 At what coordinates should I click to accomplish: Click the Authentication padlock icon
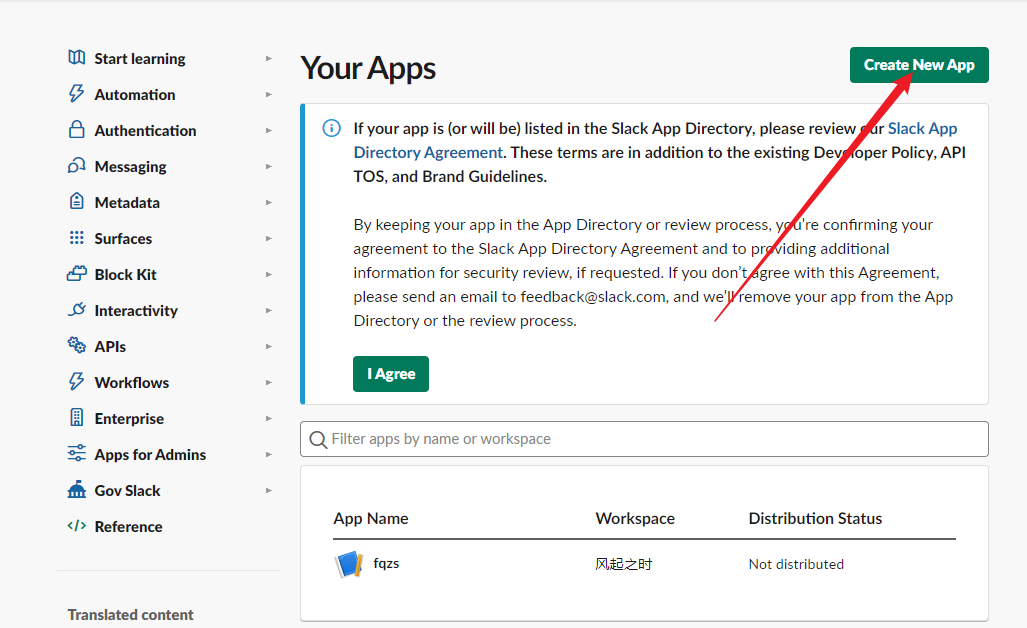tap(77, 130)
